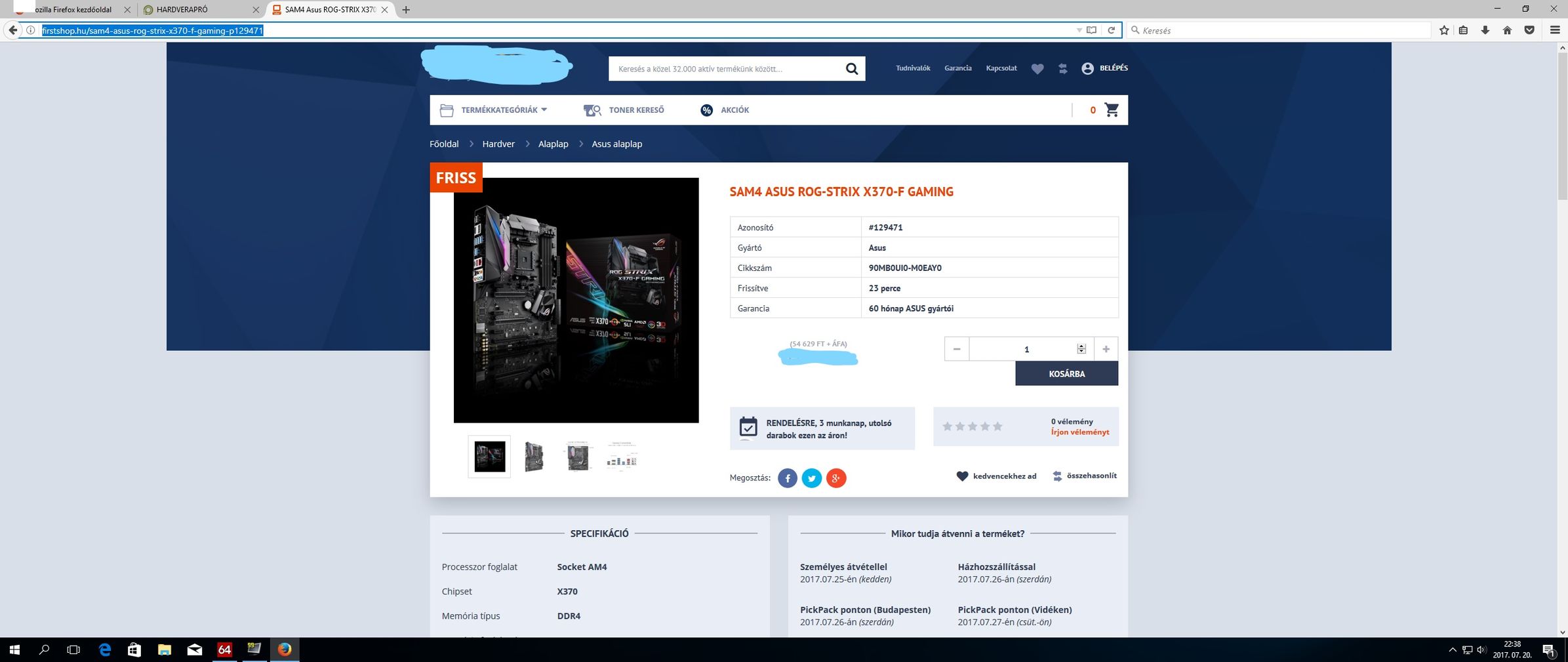Click the site search magnifier icon
The width and height of the screenshot is (1568, 662).
[x=851, y=69]
